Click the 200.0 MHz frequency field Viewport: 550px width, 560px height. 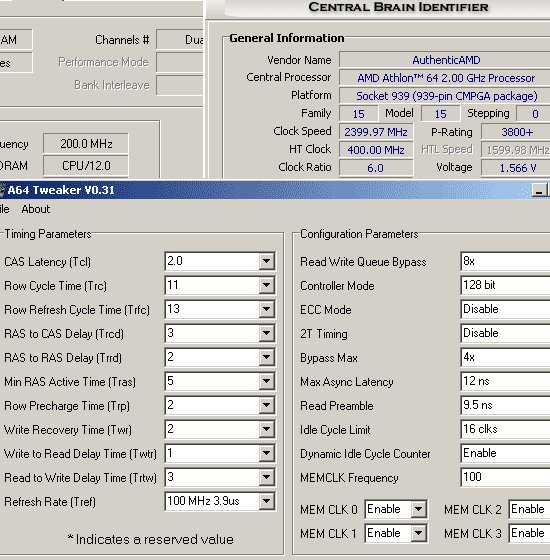pyautogui.click(x=86, y=144)
